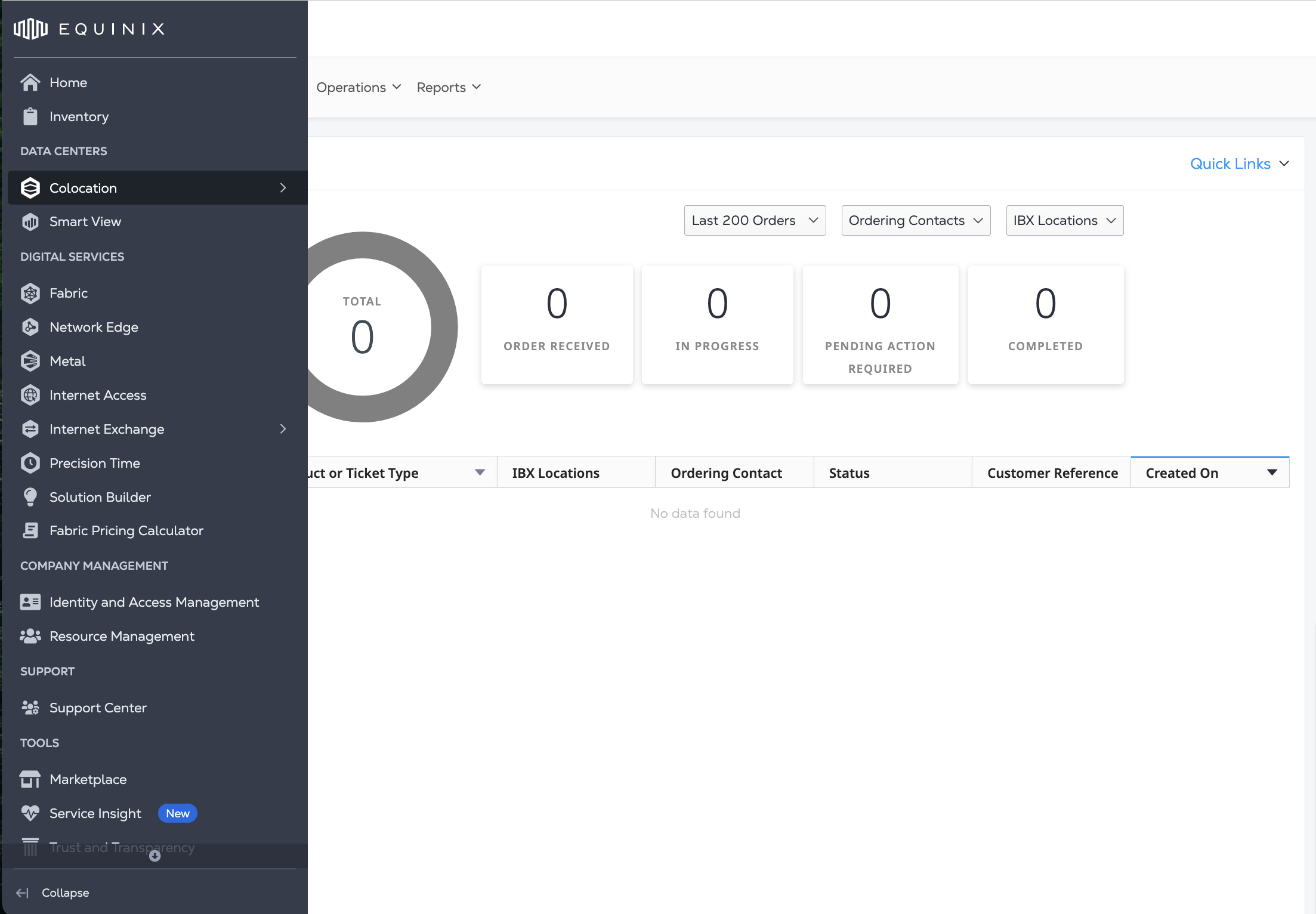The height and width of the screenshot is (914, 1316).
Task: Click the Fabric icon in sidebar
Action: click(x=30, y=293)
